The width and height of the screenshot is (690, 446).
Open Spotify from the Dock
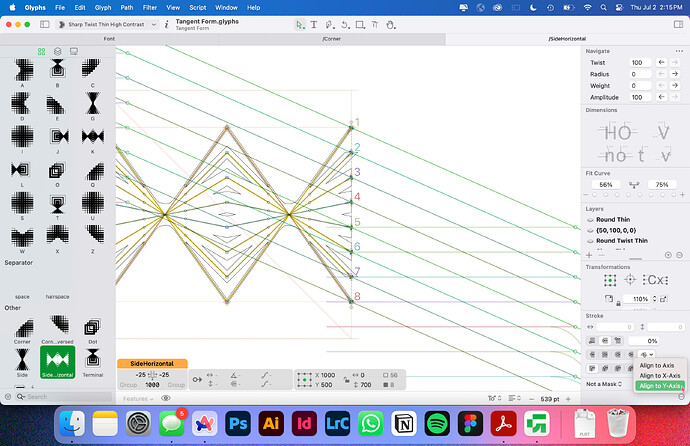[437, 424]
